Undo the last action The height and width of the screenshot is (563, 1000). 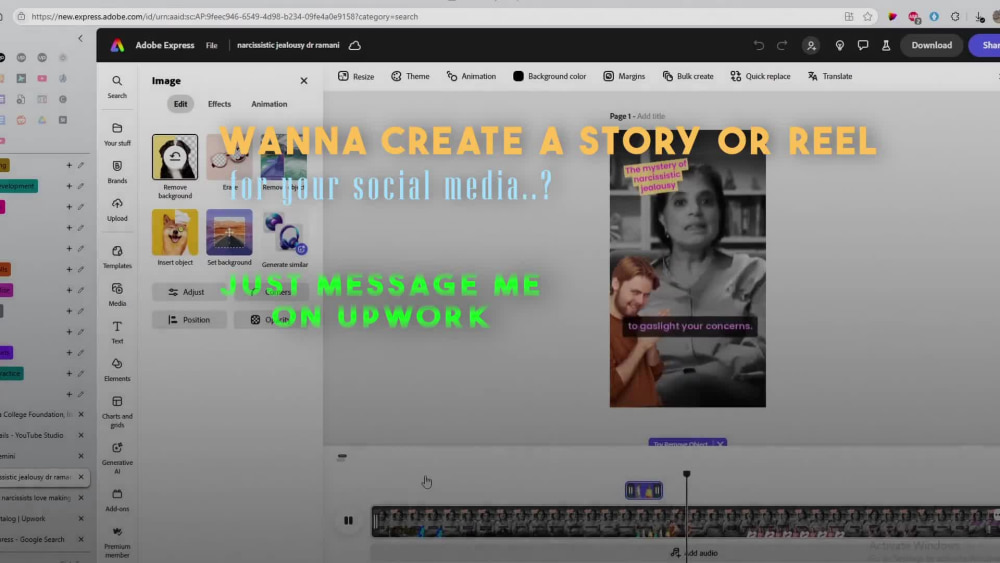click(758, 45)
